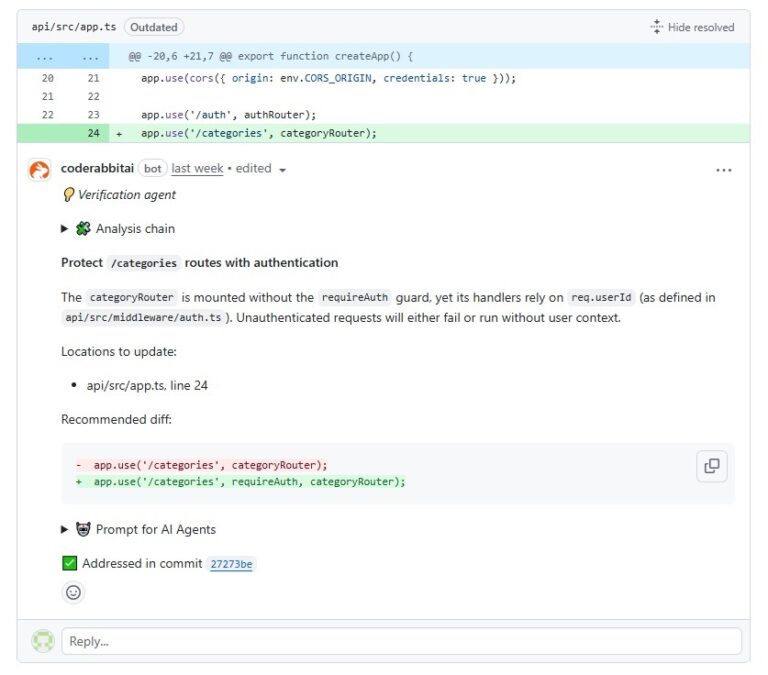
Task: Click the 'Locations to update:' text
Action: click(119, 352)
